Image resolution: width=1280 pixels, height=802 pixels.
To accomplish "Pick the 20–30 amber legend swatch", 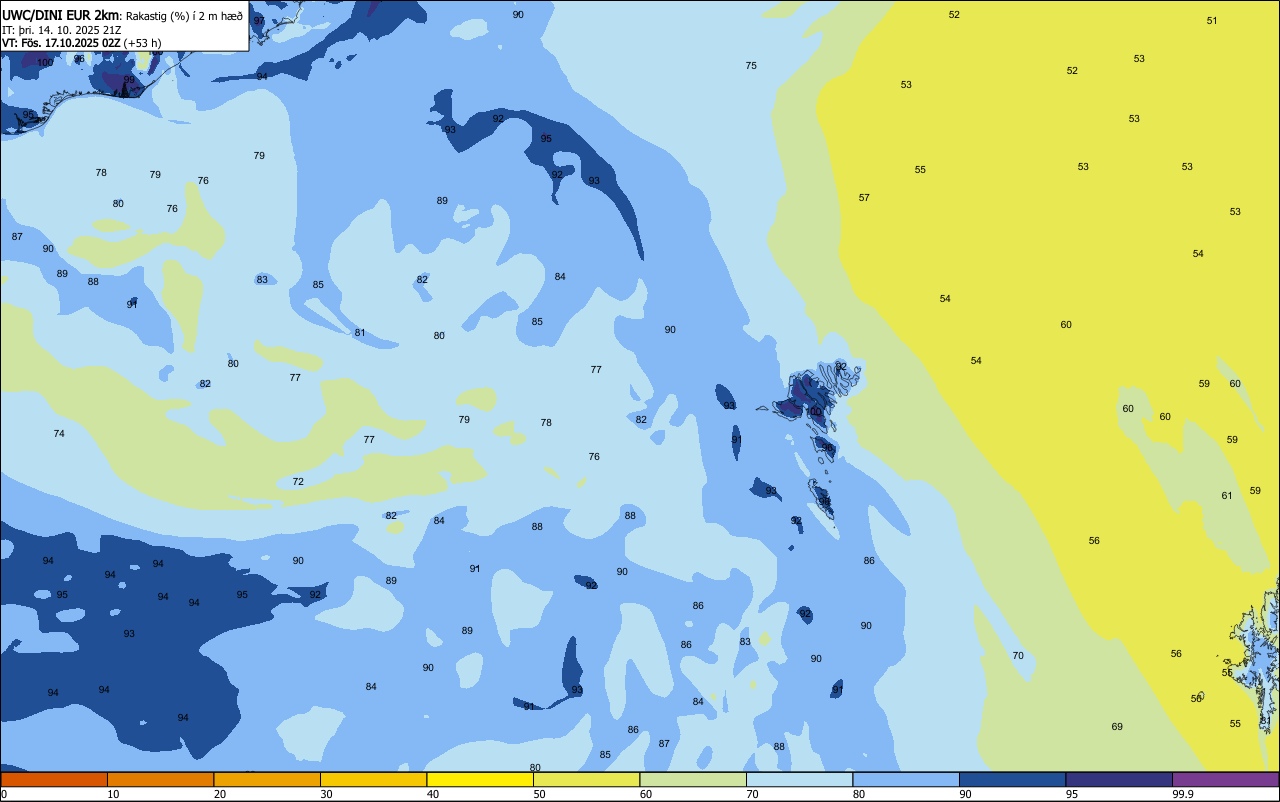I will coord(267,779).
